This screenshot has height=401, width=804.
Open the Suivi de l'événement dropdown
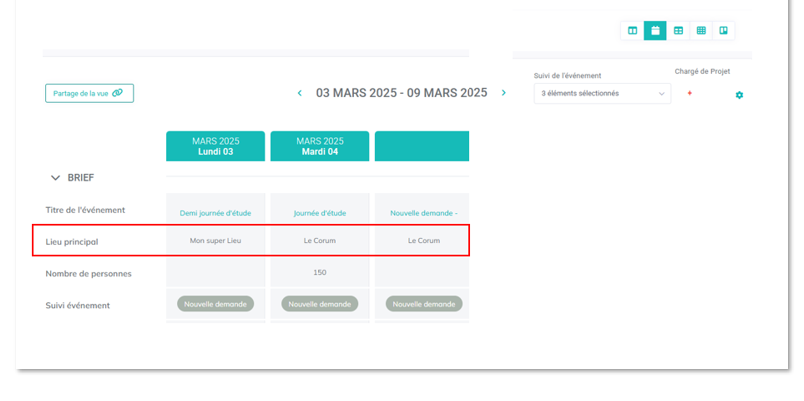click(x=602, y=93)
